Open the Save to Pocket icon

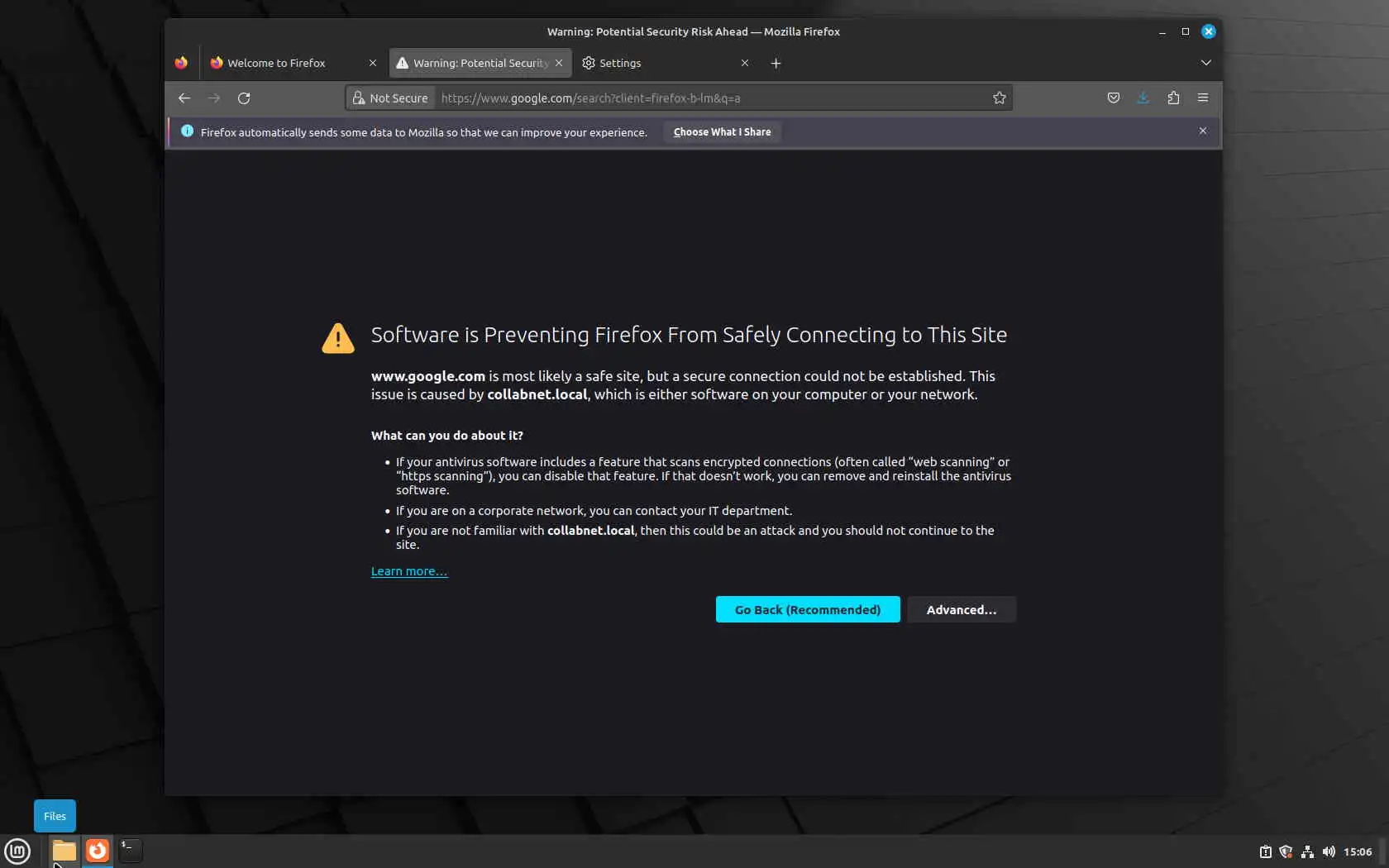1114,98
